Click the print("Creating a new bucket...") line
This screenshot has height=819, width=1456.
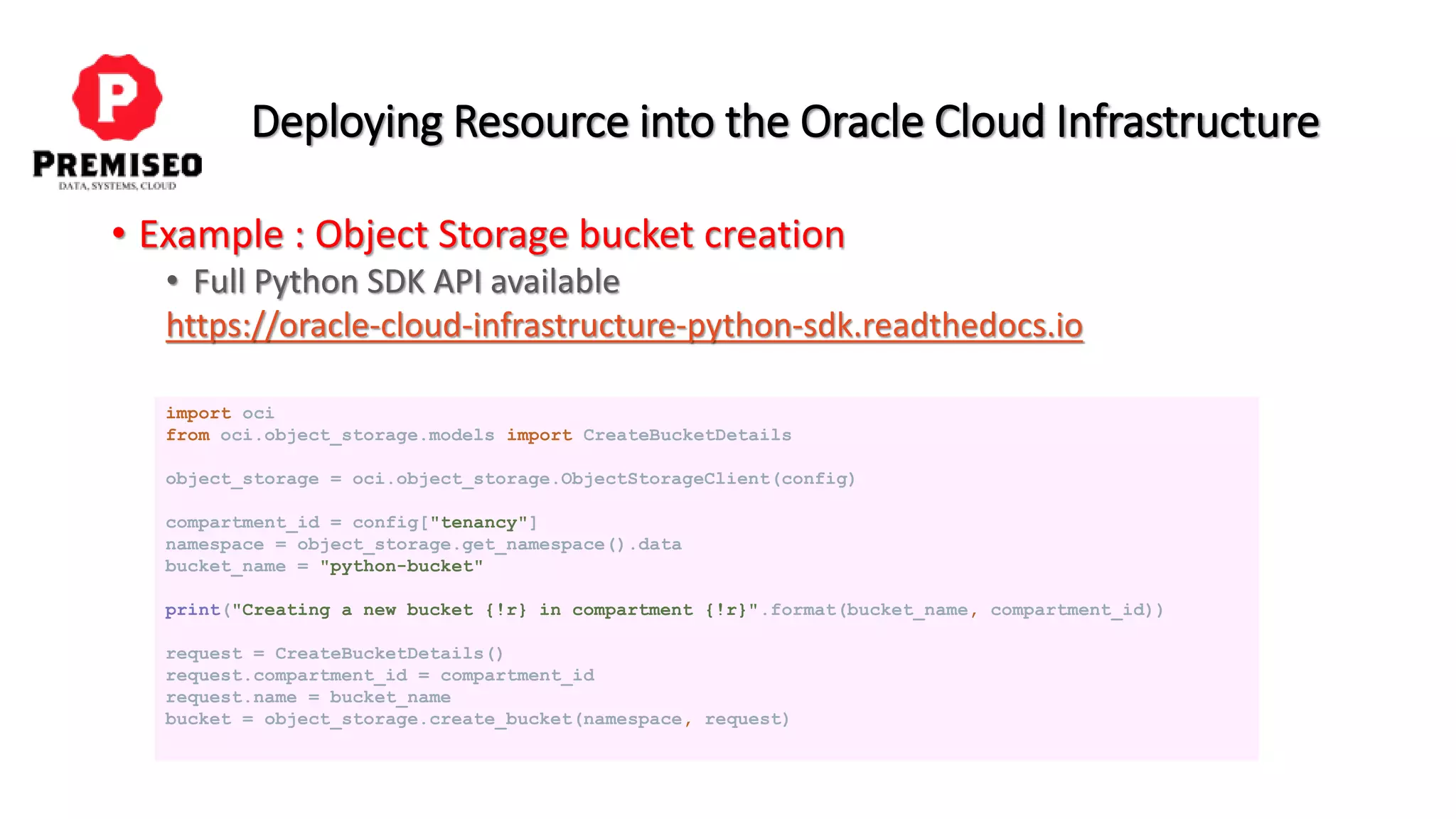[664, 610]
